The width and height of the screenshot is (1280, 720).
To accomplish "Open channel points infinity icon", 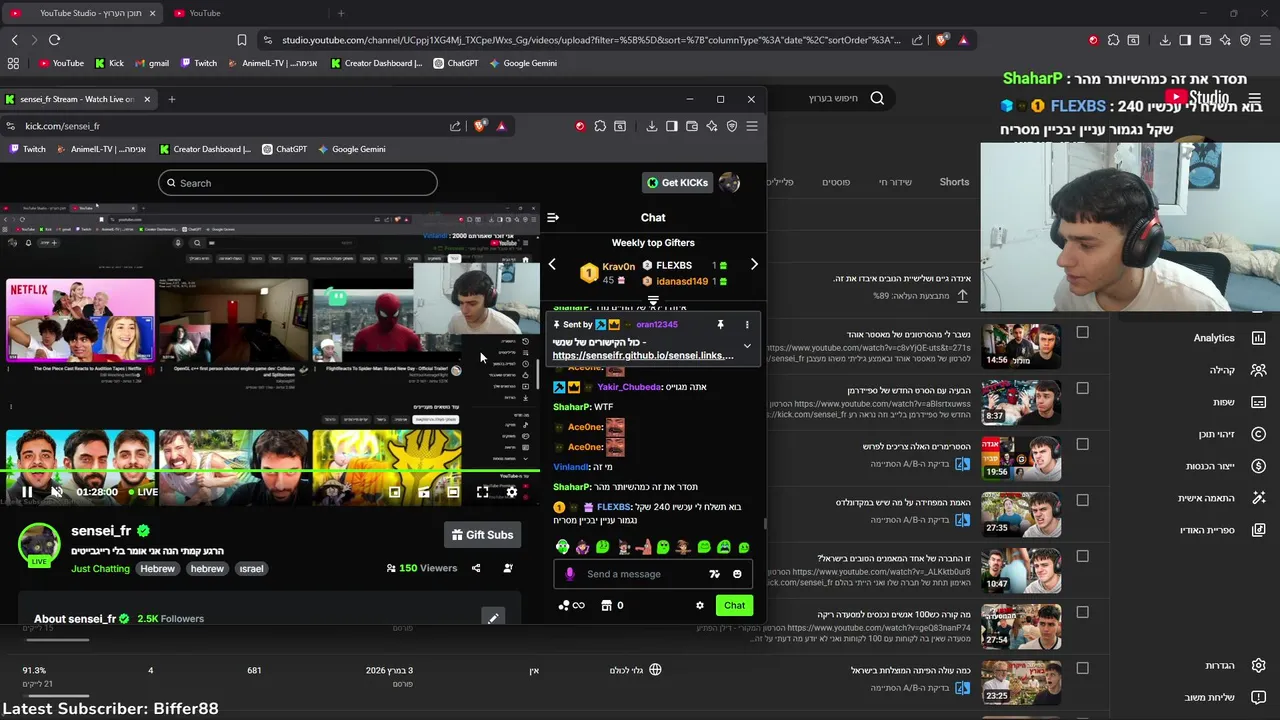I will pos(571,605).
